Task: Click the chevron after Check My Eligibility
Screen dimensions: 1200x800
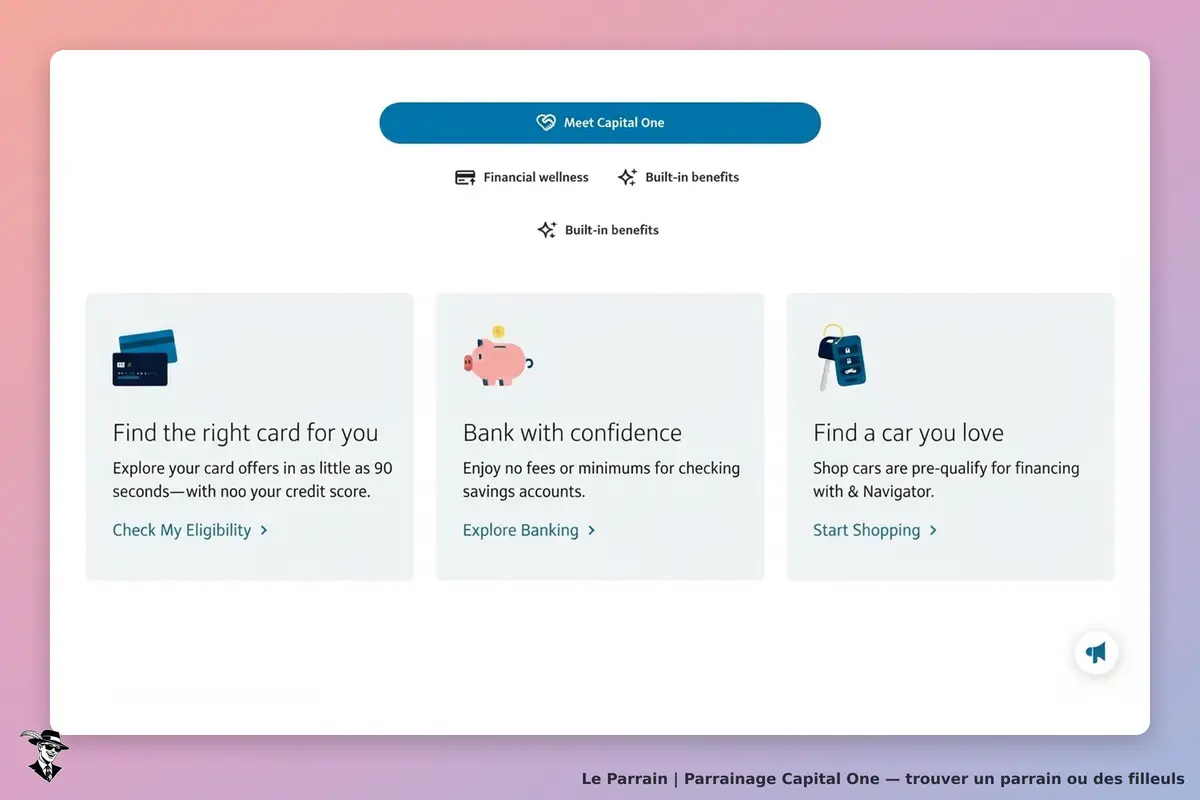Action: (264, 530)
